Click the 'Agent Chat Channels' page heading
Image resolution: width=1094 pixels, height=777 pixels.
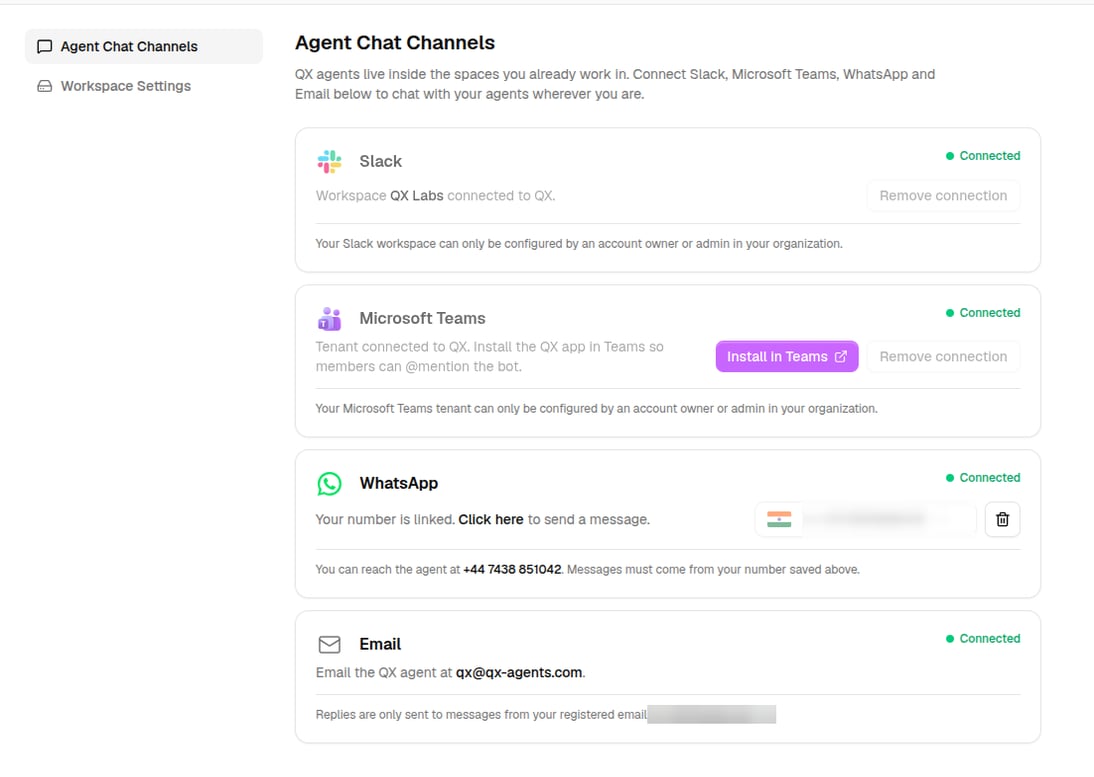[395, 43]
